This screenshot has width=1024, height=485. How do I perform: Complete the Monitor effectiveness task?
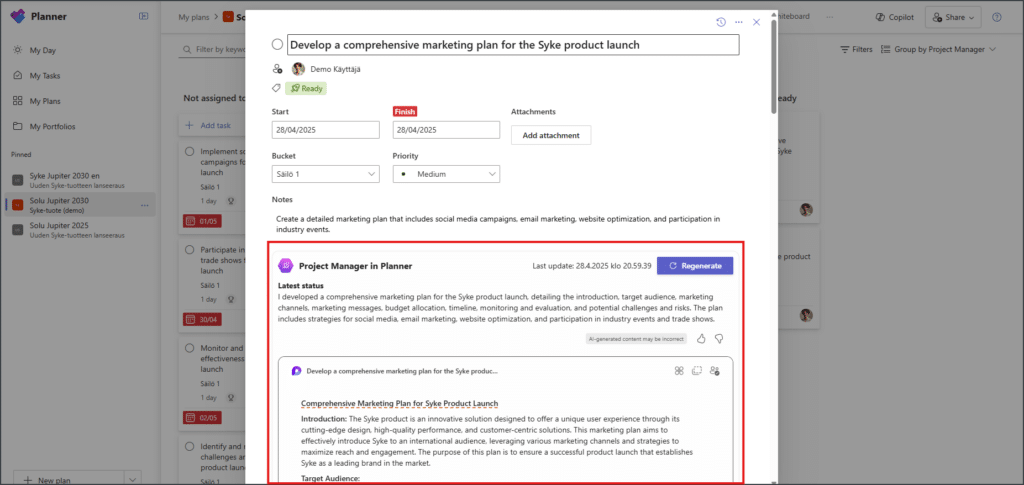point(189,348)
